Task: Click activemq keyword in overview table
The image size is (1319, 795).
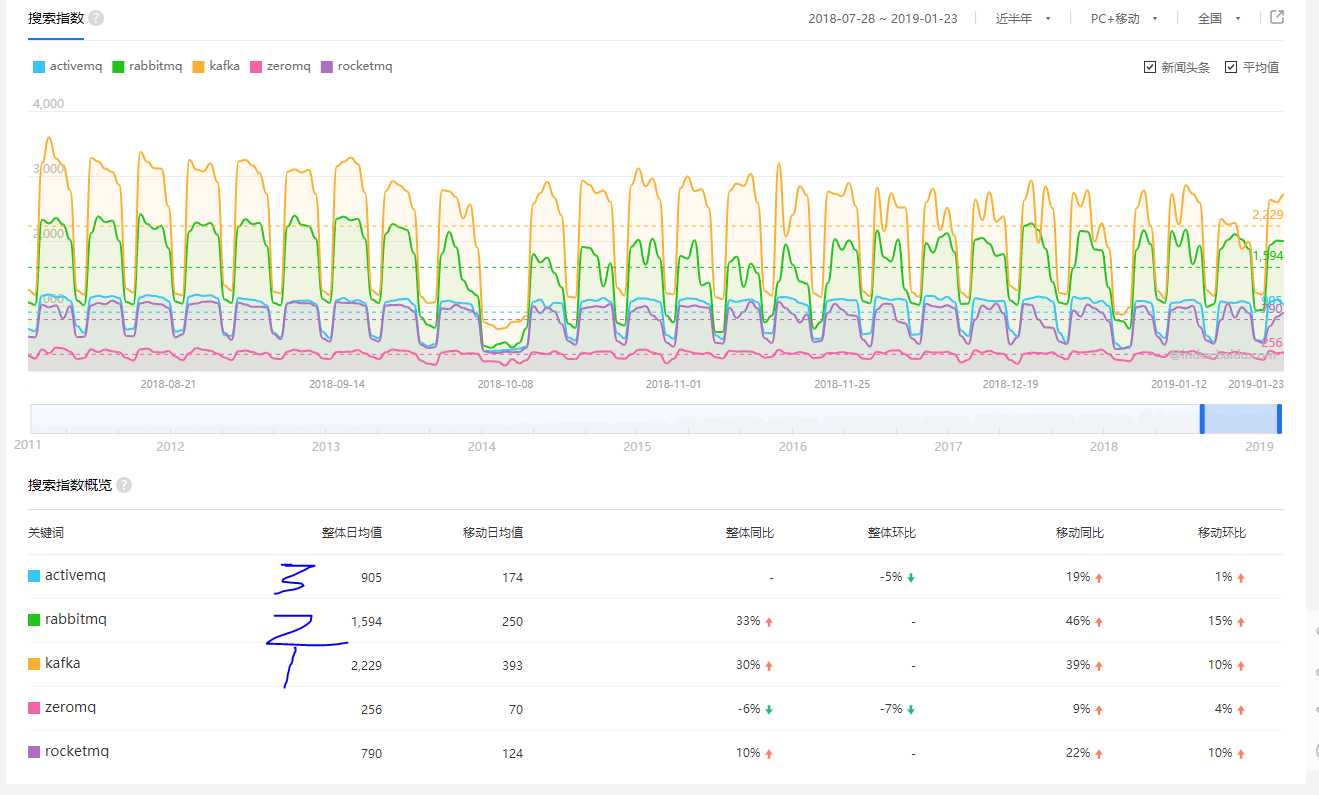Action: [x=75, y=576]
